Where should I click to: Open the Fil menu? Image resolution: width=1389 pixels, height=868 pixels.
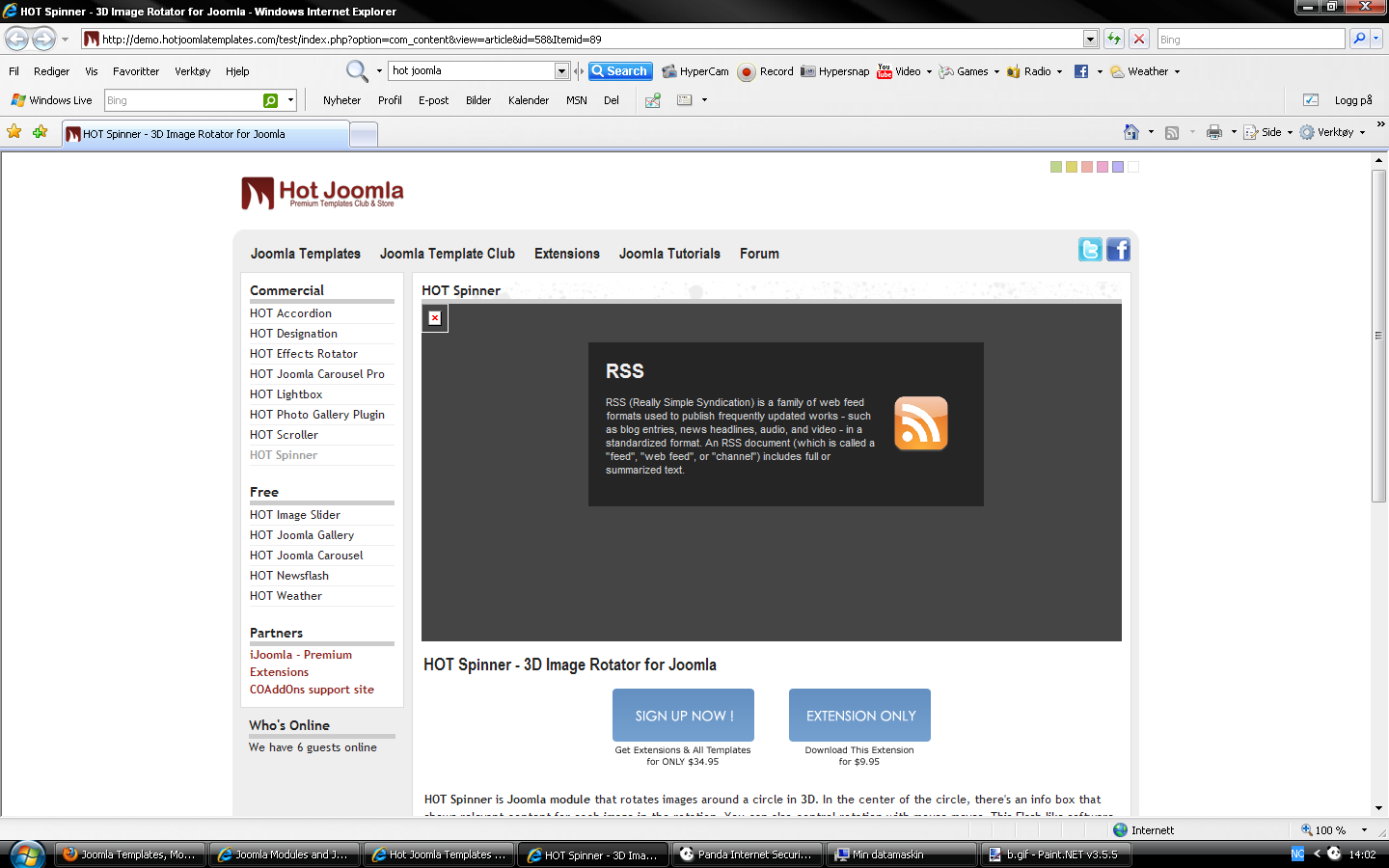click(14, 71)
